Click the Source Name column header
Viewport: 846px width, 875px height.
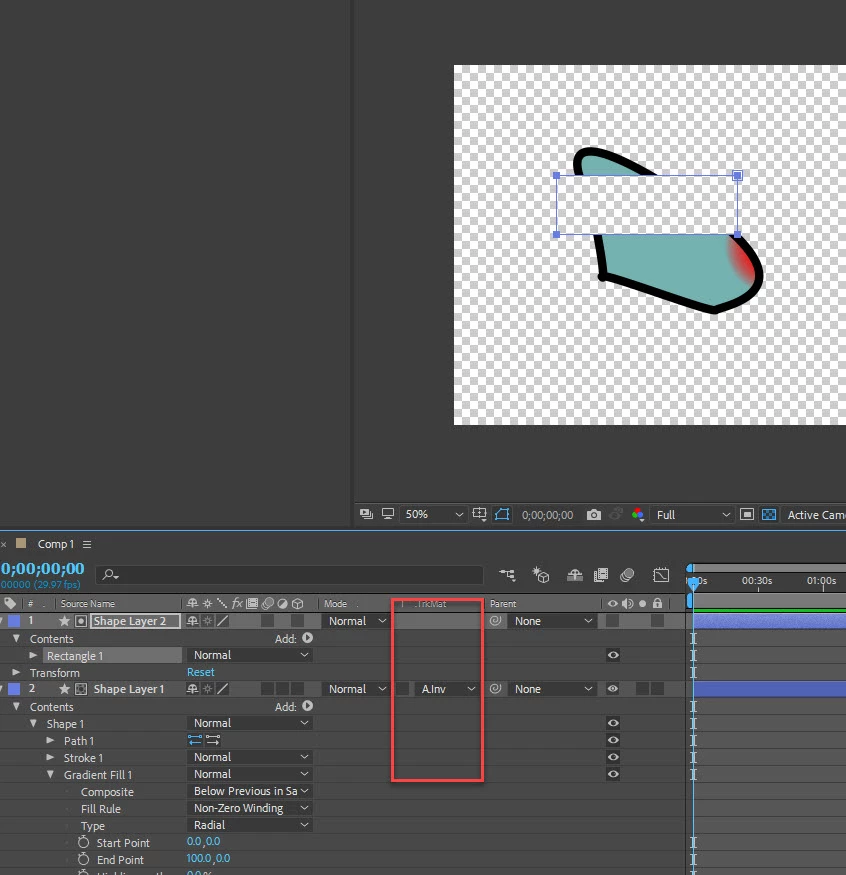(x=88, y=604)
